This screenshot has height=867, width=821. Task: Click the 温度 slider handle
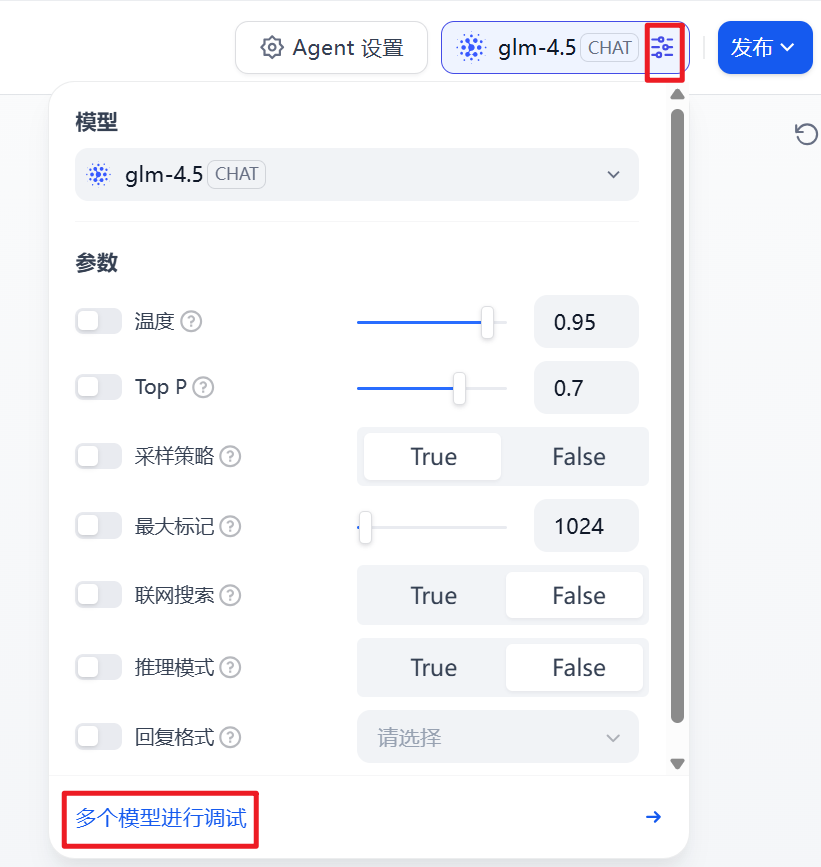pyautogui.click(x=487, y=322)
